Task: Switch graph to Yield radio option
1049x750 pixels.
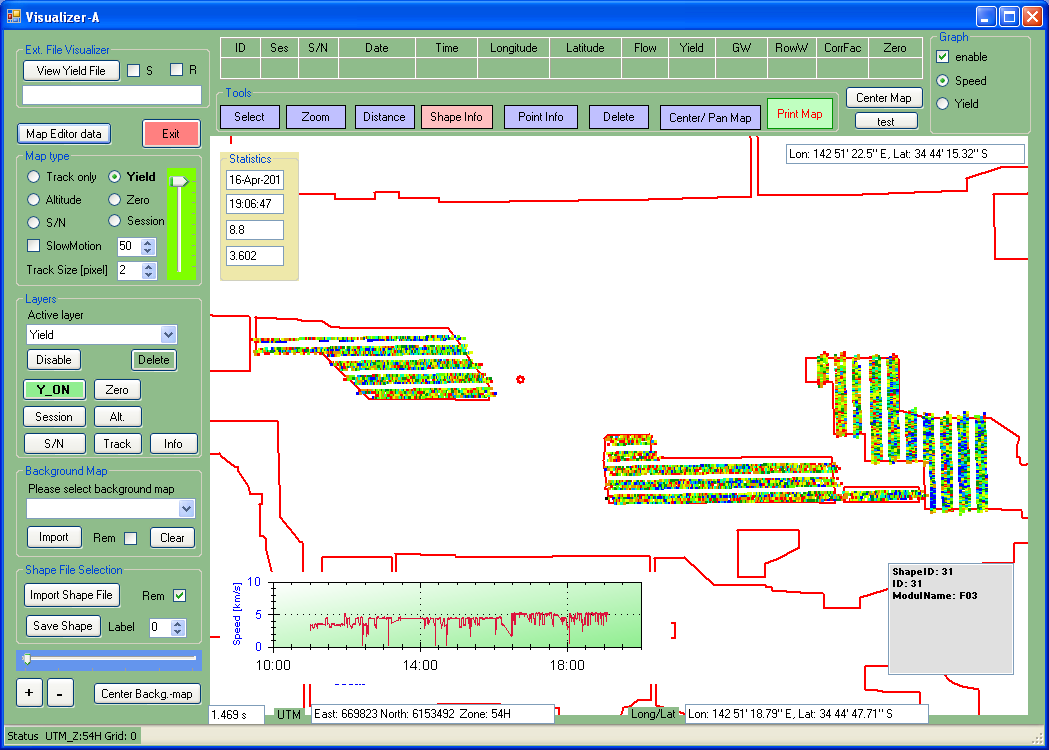Action: click(x=942, y=103)
